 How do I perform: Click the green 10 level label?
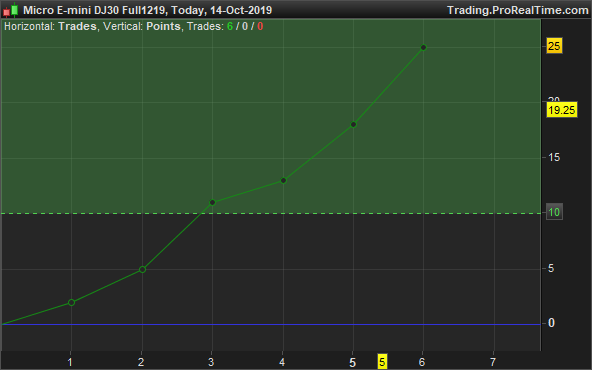pos(554,212)
